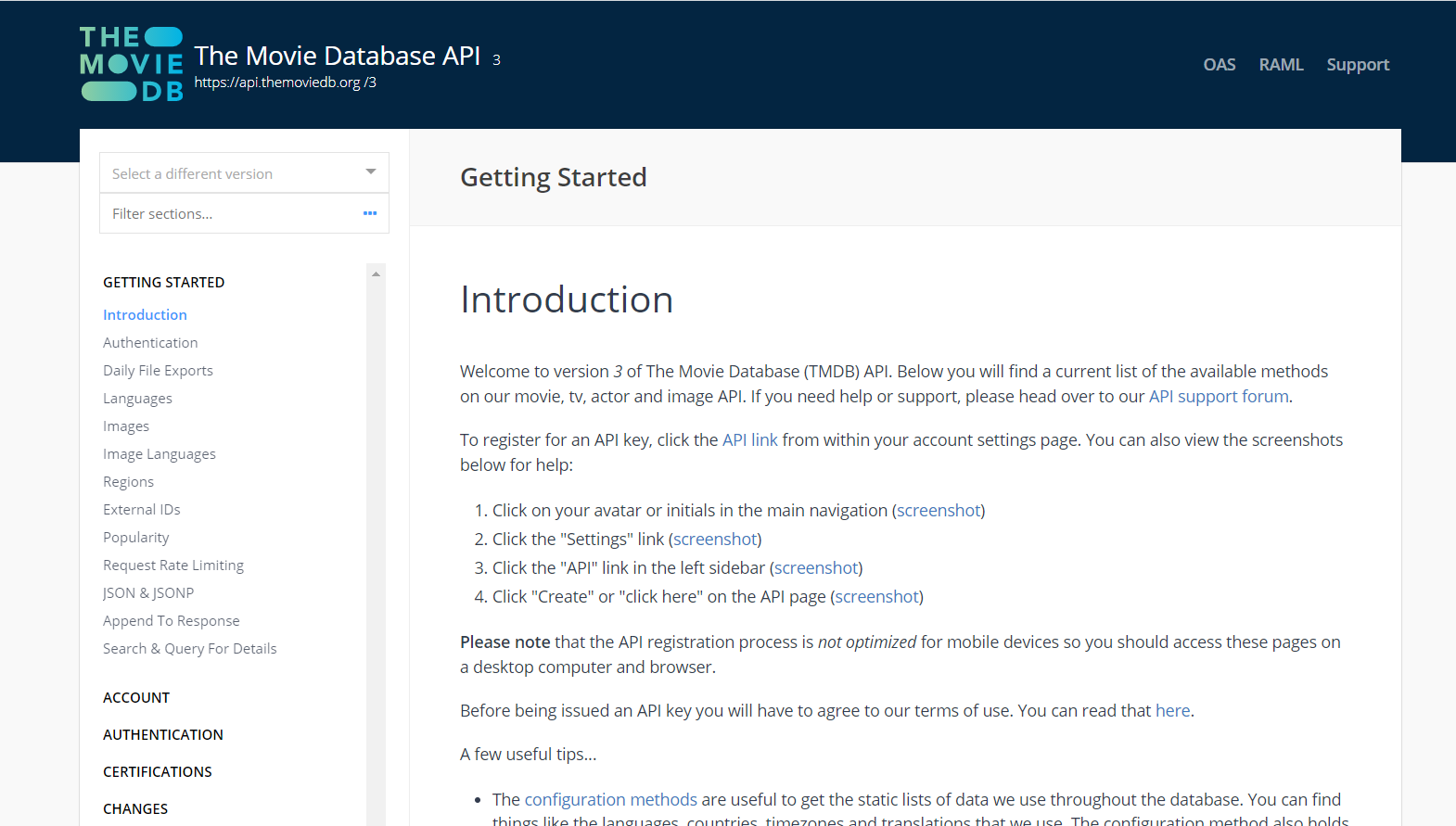Viewport: 1456px width, 826px height.
Task: Open the Support header link
Action: (1358, 65)
